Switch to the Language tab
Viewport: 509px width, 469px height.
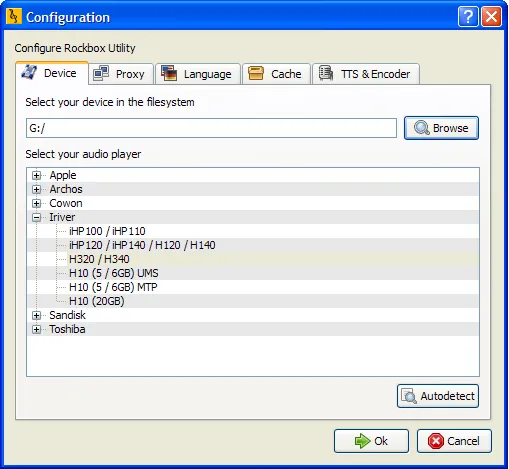tap(198, 74)
